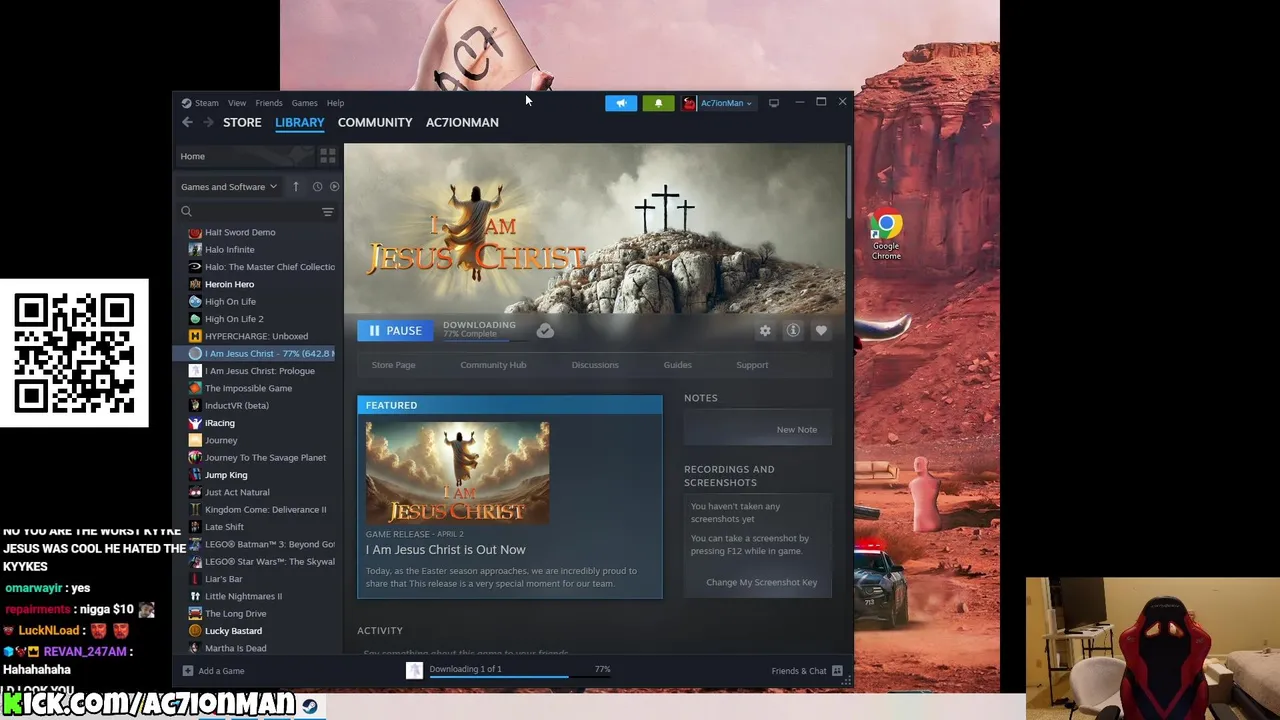
Task: Select 'High On Life 2' in the list
Action: tap(234, 319)
